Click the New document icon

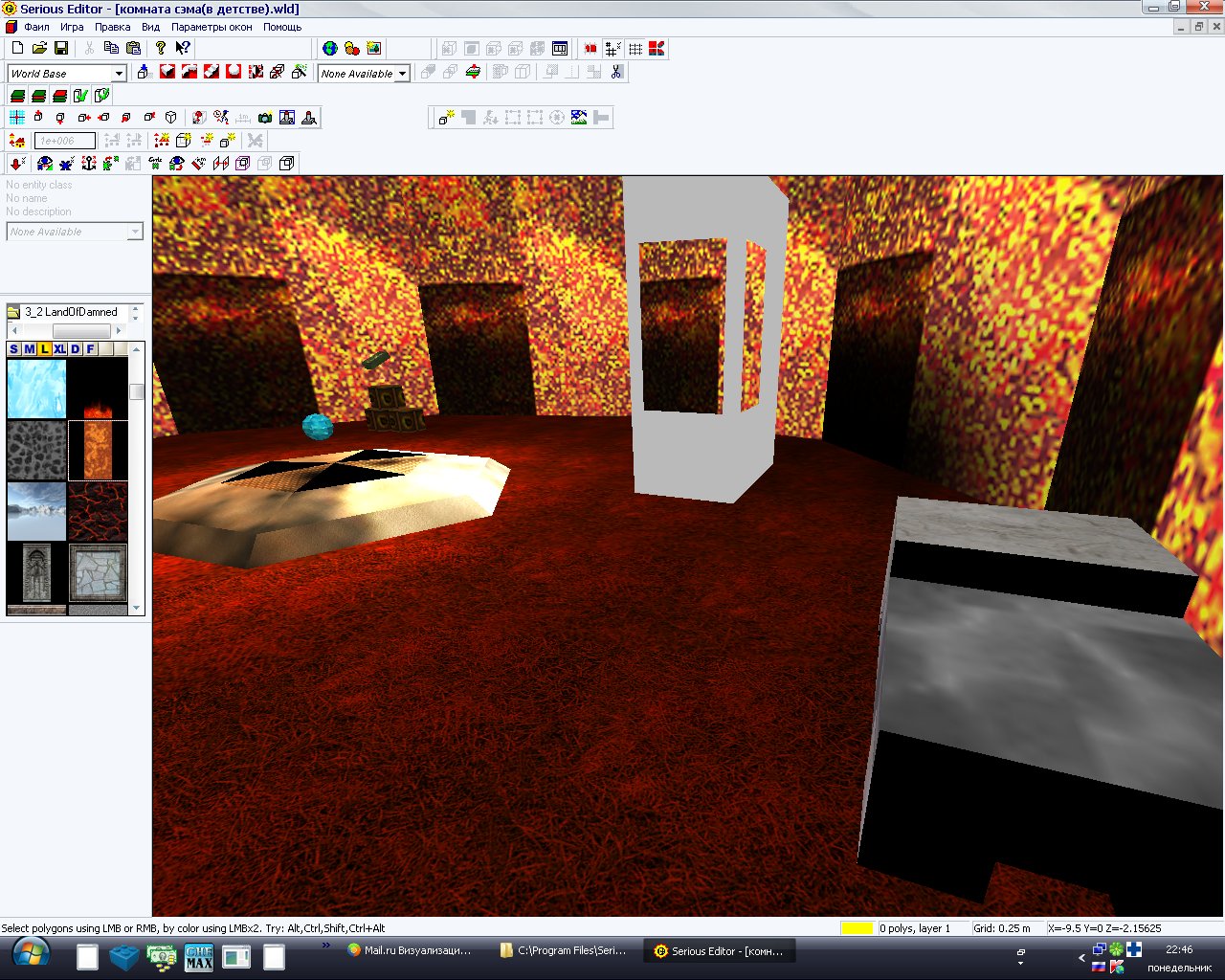[x=17, y=48]
